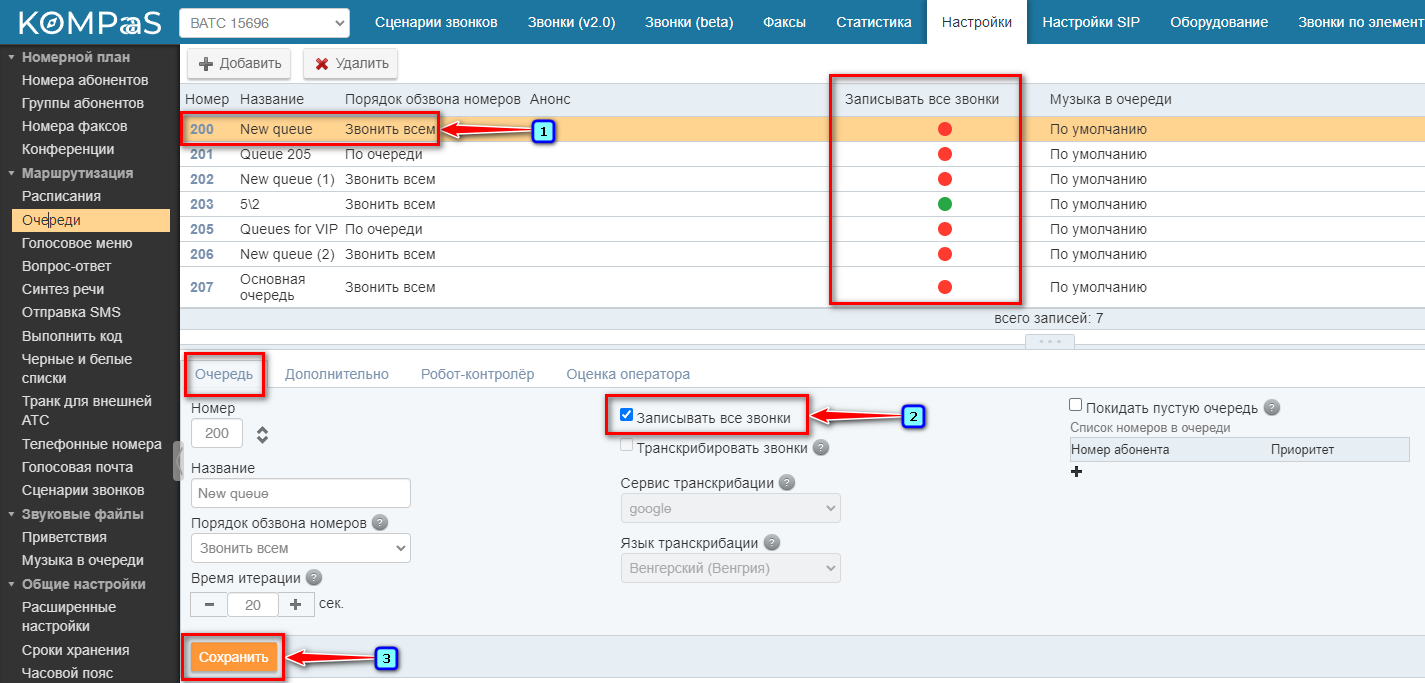Image resolution: width=1425 pixels, height=683 pixels.
Task: Open Голосовое меню in sidebar
Action: pyautogui.click(x=77, y=243)
